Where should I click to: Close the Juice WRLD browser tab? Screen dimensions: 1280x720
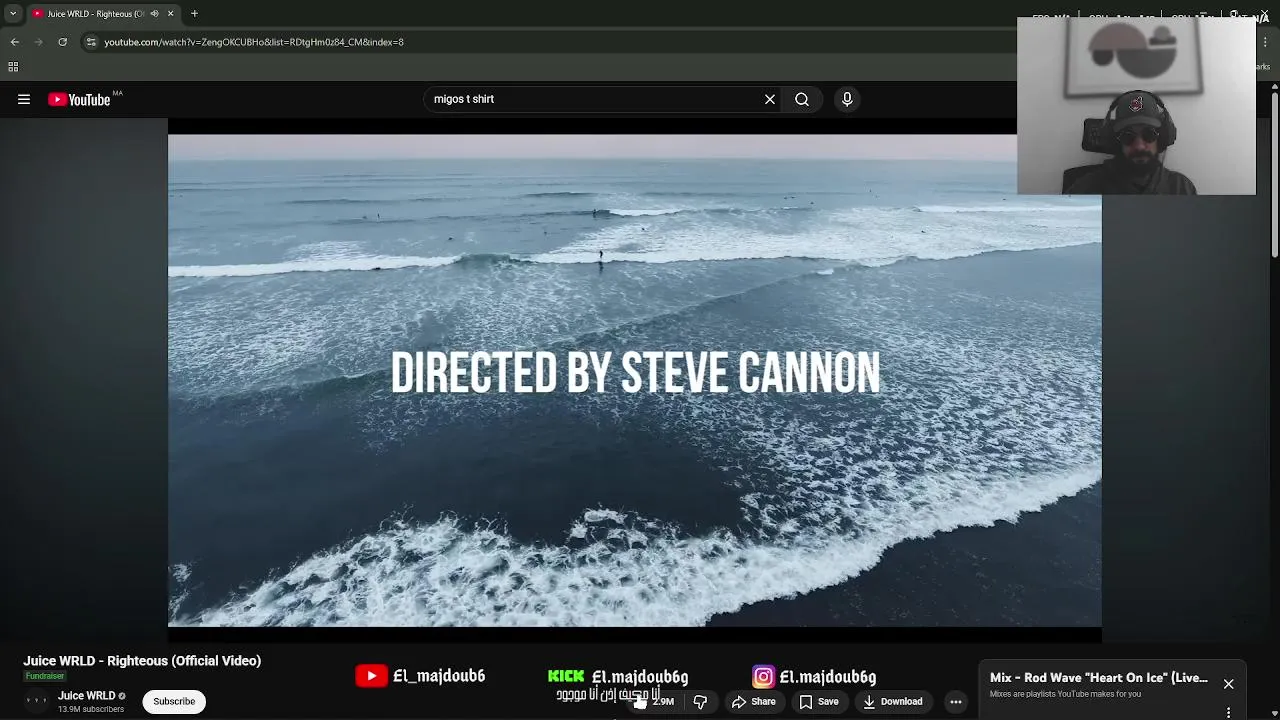[x=170, y=14]
